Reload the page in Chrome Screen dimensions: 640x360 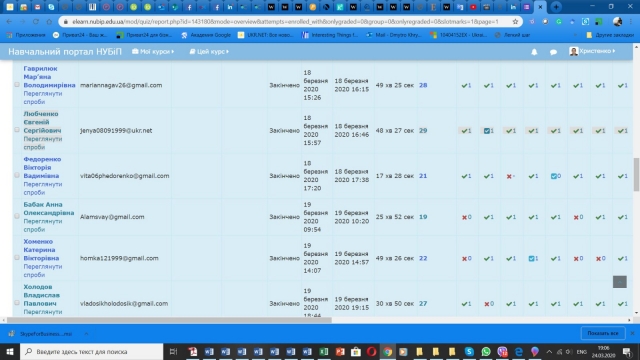36,22
